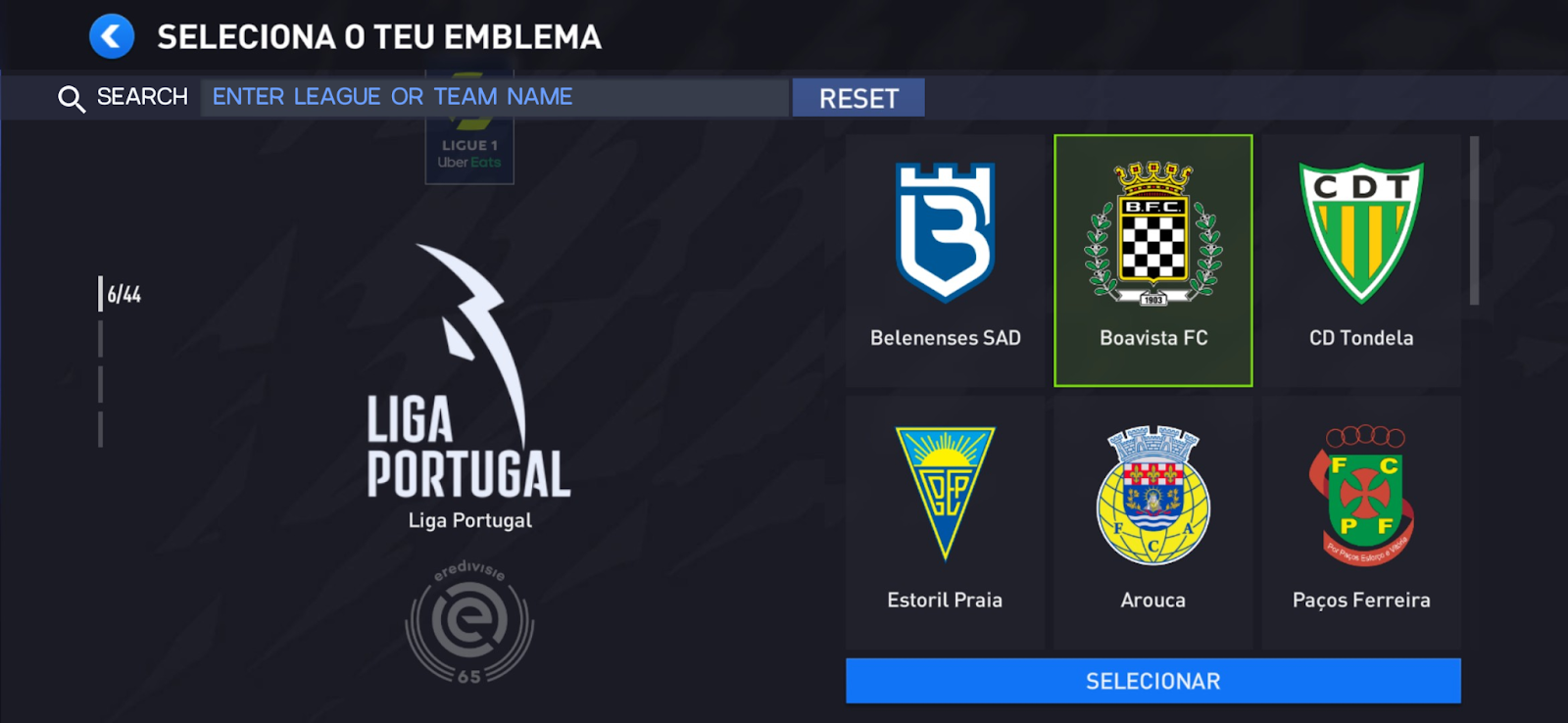
Task: Pick the Paços Ferreira badge
Action: pyautogui.click(x=1361, y=521)
